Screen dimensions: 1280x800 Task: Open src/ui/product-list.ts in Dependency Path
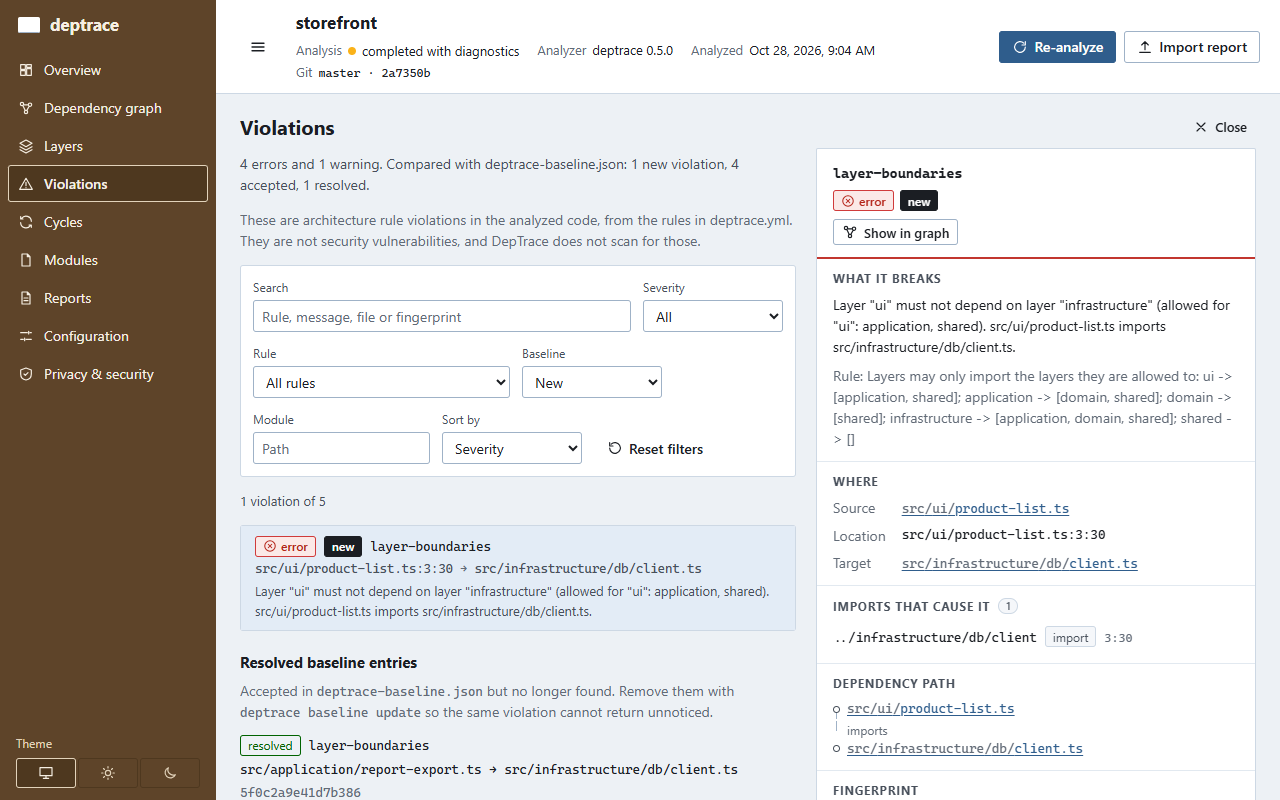pyautogui.click(x=930, y=708)
